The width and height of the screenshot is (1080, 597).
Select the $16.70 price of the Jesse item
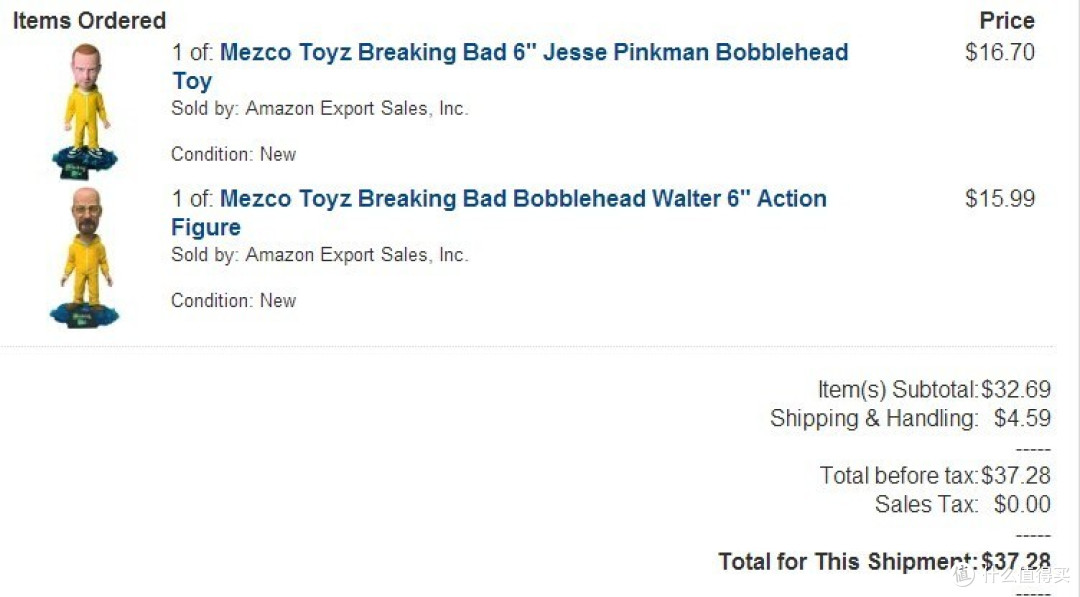1000,52
